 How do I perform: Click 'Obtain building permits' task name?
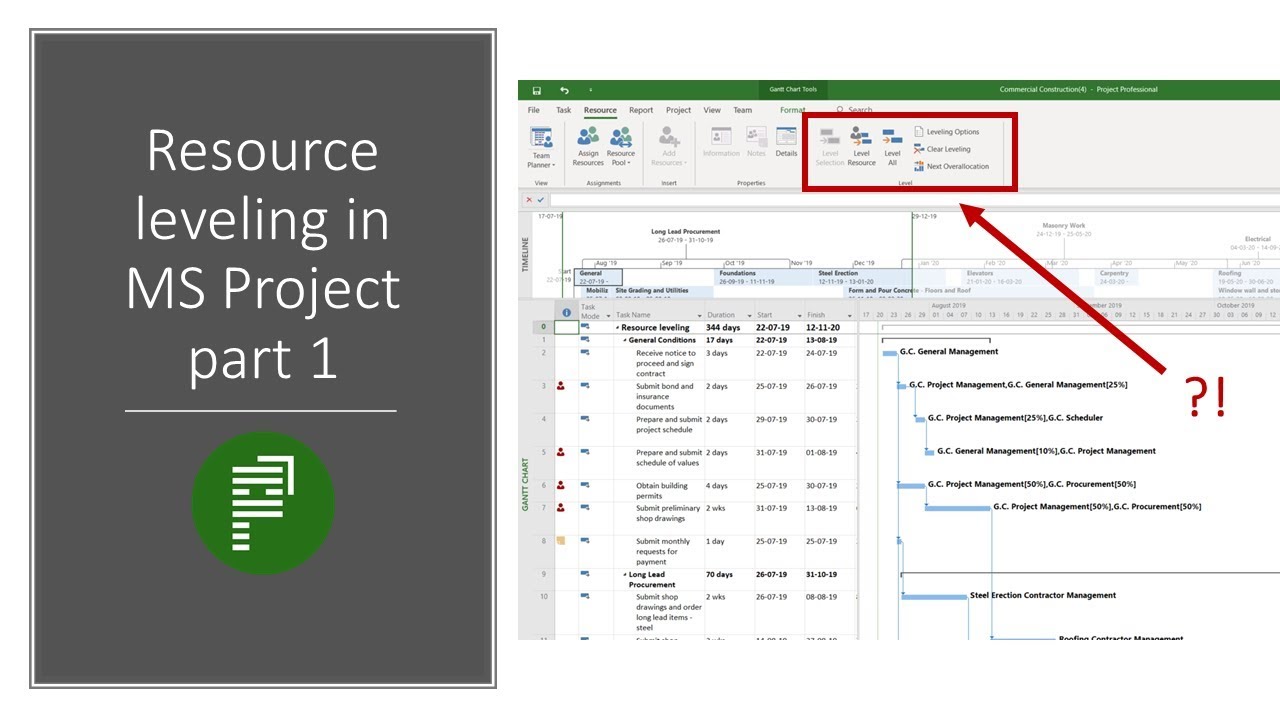[662, 490]
